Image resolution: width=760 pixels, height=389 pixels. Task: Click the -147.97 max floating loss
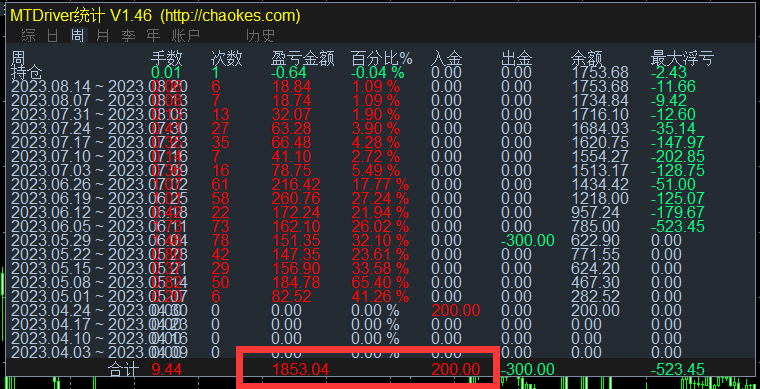pyautogui.click(x=678, y=142)
